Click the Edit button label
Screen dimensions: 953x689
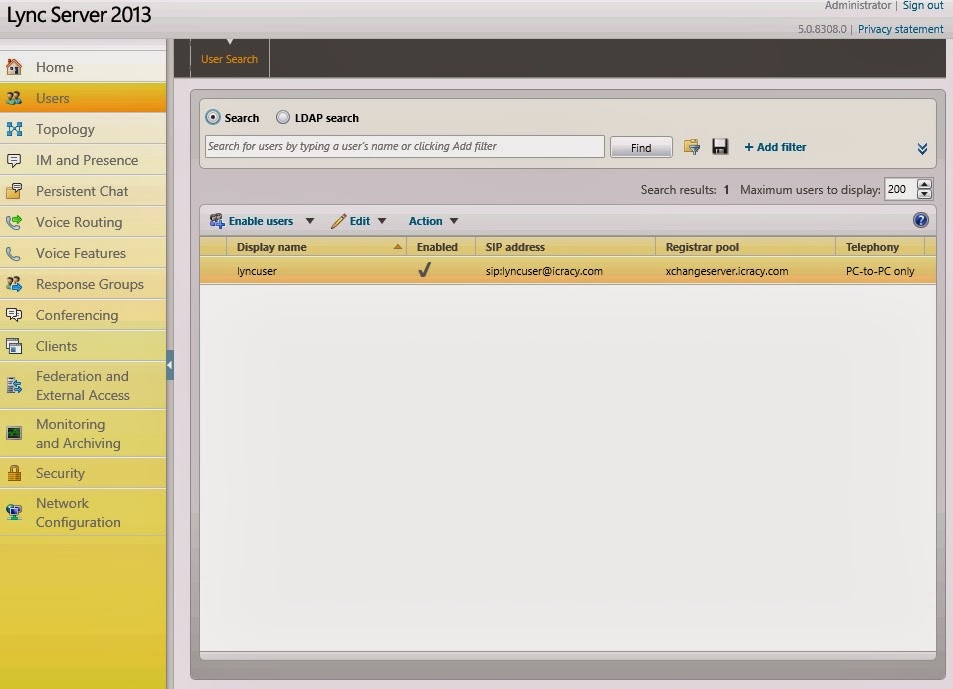point(360,221)
